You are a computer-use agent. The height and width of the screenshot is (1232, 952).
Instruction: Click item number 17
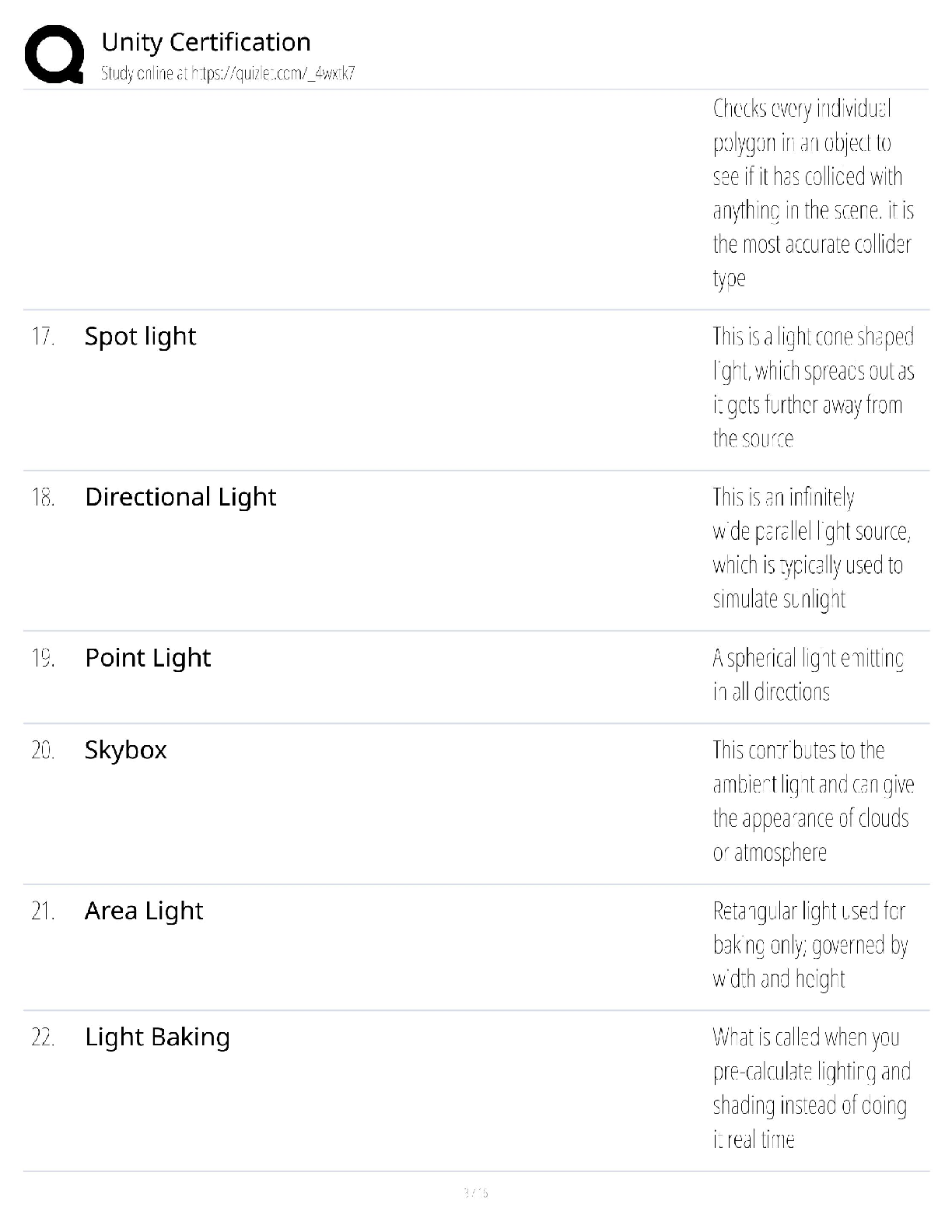click(43, 337)
